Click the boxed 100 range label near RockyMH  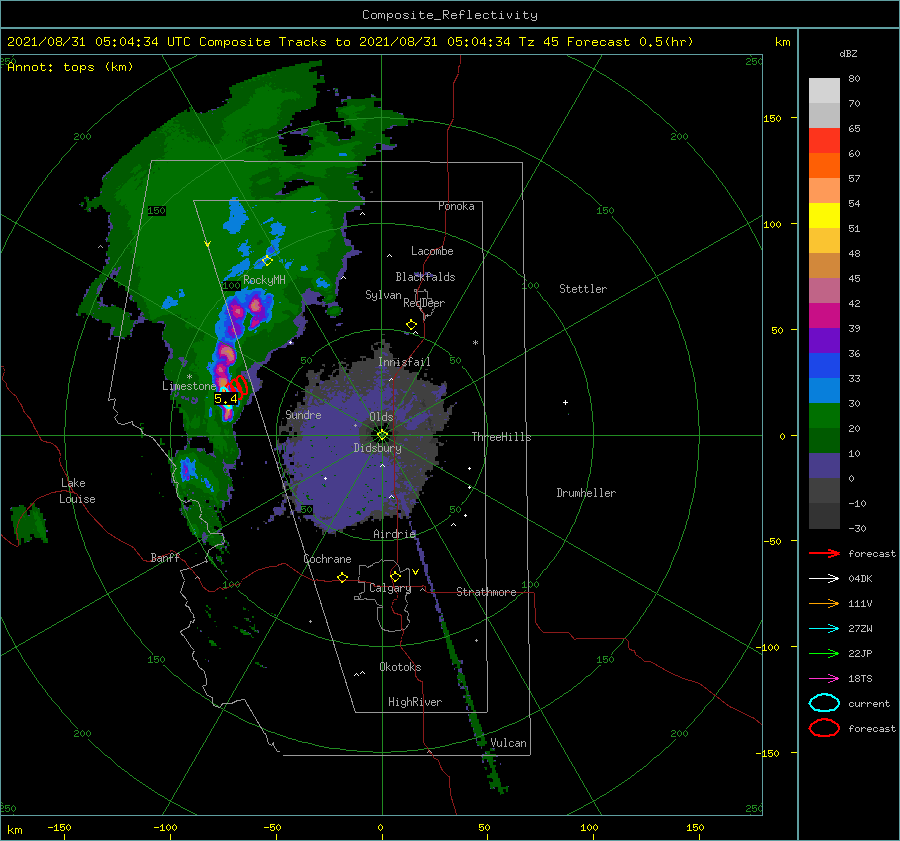click(x=231, y=285)
